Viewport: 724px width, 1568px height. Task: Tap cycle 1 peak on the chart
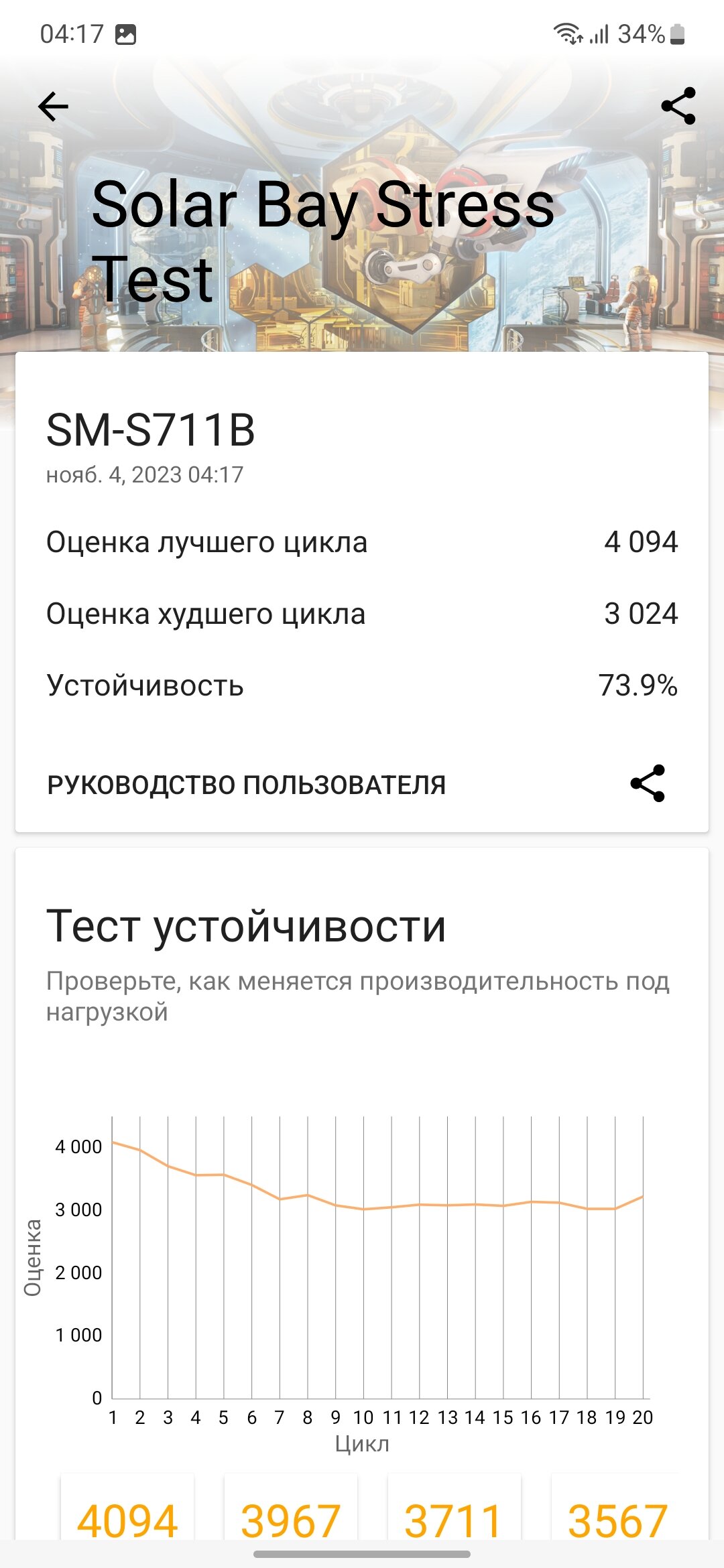coord(113,1141)
